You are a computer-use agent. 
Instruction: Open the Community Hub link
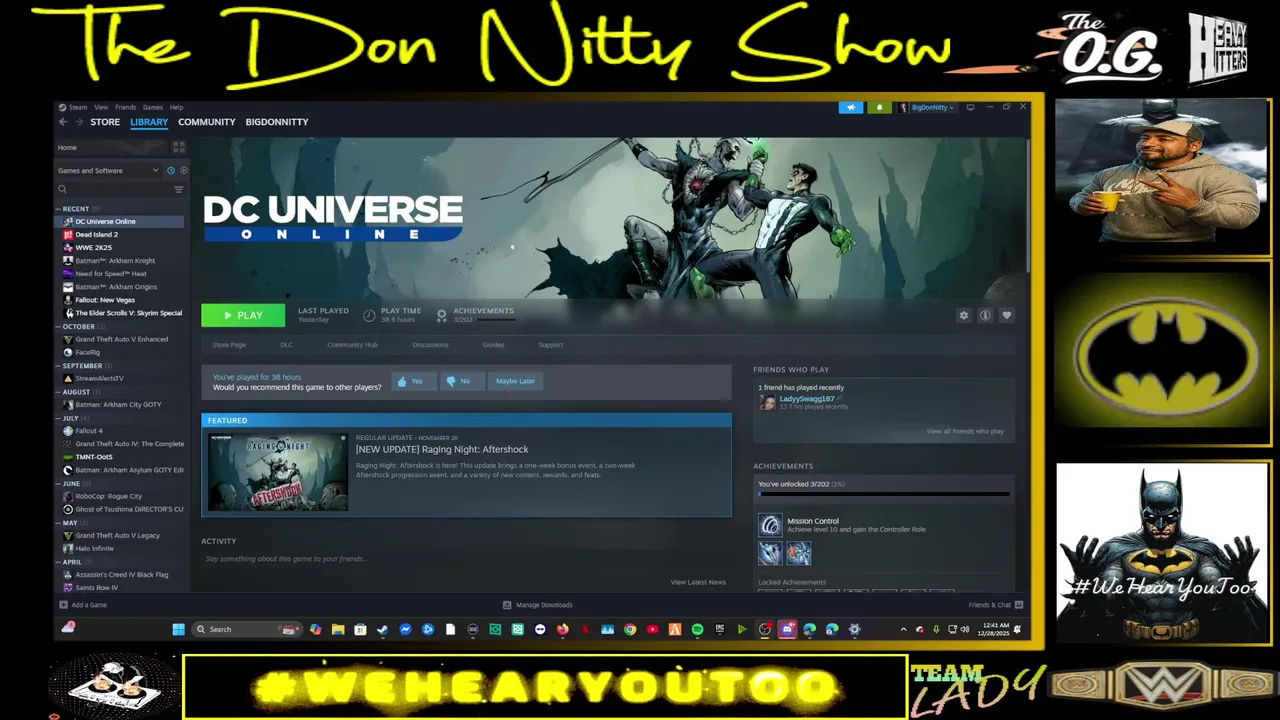(x=352, y=345)
